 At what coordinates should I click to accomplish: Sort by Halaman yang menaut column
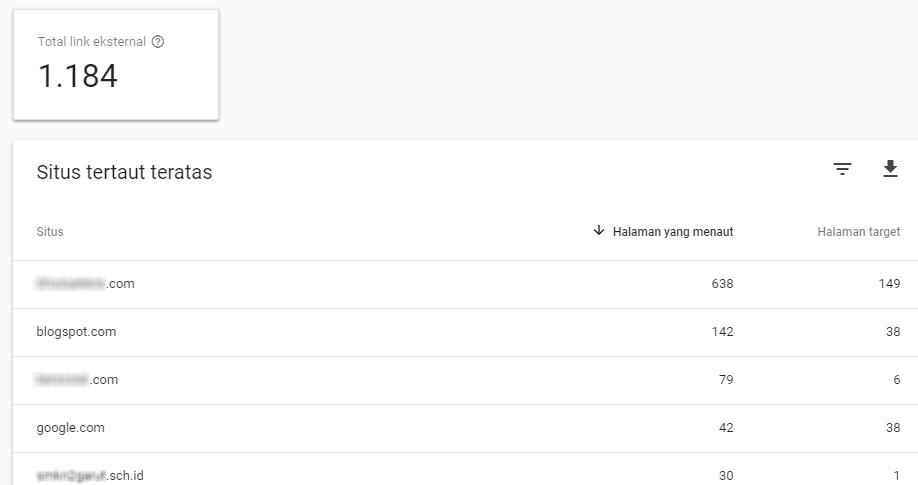tap(673, 232)
